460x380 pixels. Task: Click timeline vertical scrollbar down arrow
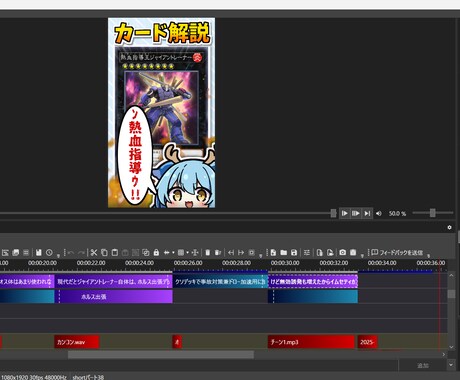pyautogui.click(x=451, y=347)
